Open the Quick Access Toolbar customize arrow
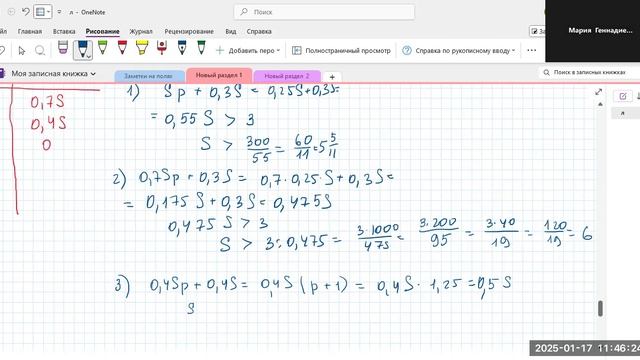The image size is (640, 360). coord(59,12)
